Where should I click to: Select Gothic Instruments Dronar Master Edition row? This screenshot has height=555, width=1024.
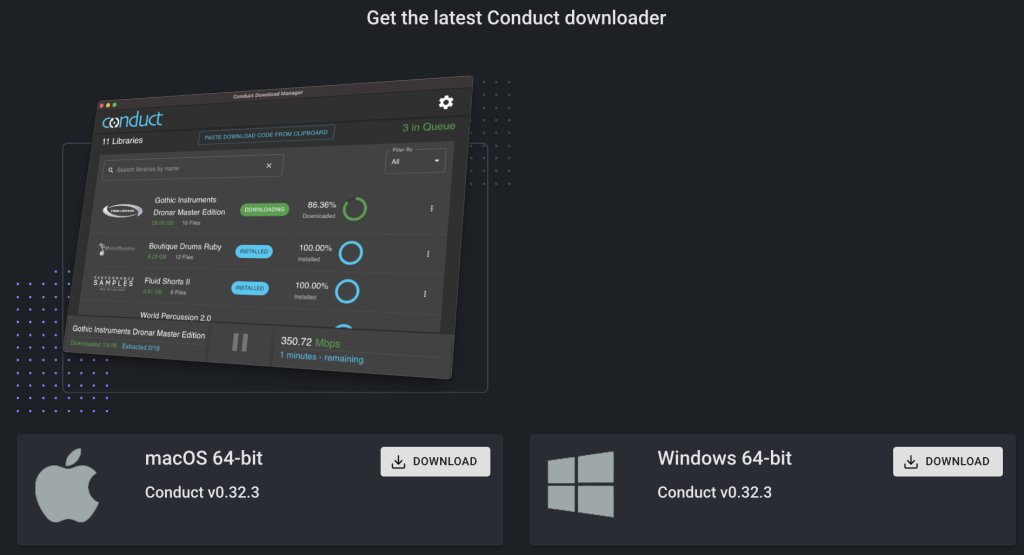coord(269,209)
